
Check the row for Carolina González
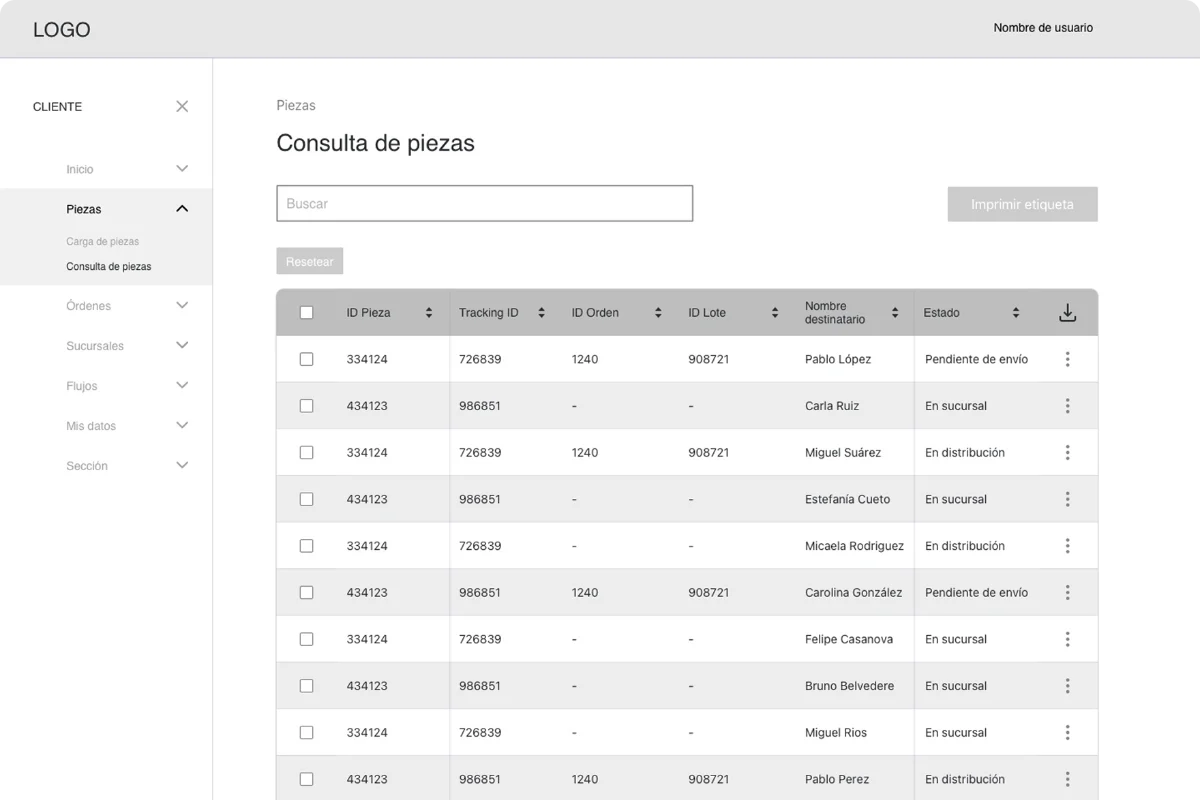pyautogui.click(x=307, y=592)
